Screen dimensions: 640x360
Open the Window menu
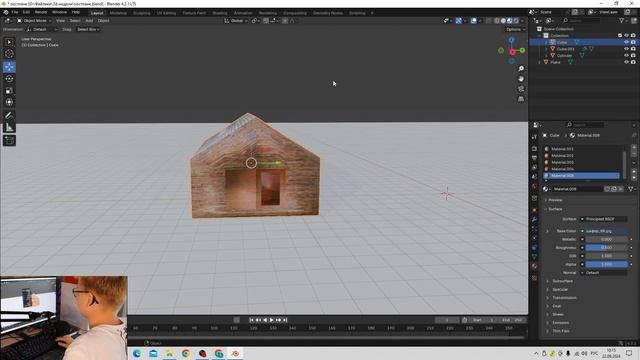60,12
